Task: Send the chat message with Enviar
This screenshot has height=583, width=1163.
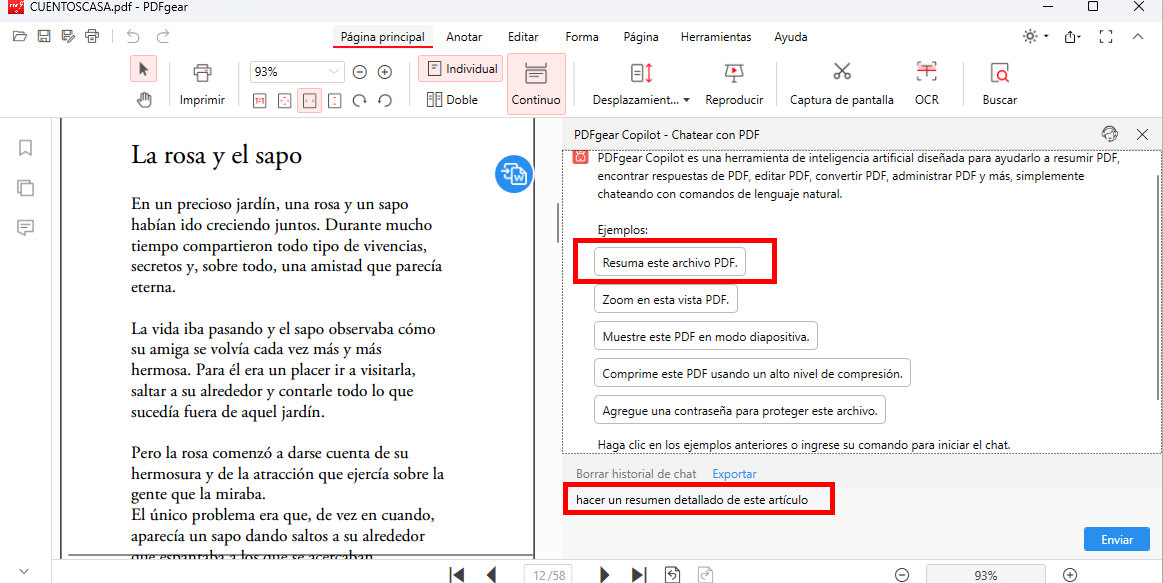Action: coord(1116,538)
